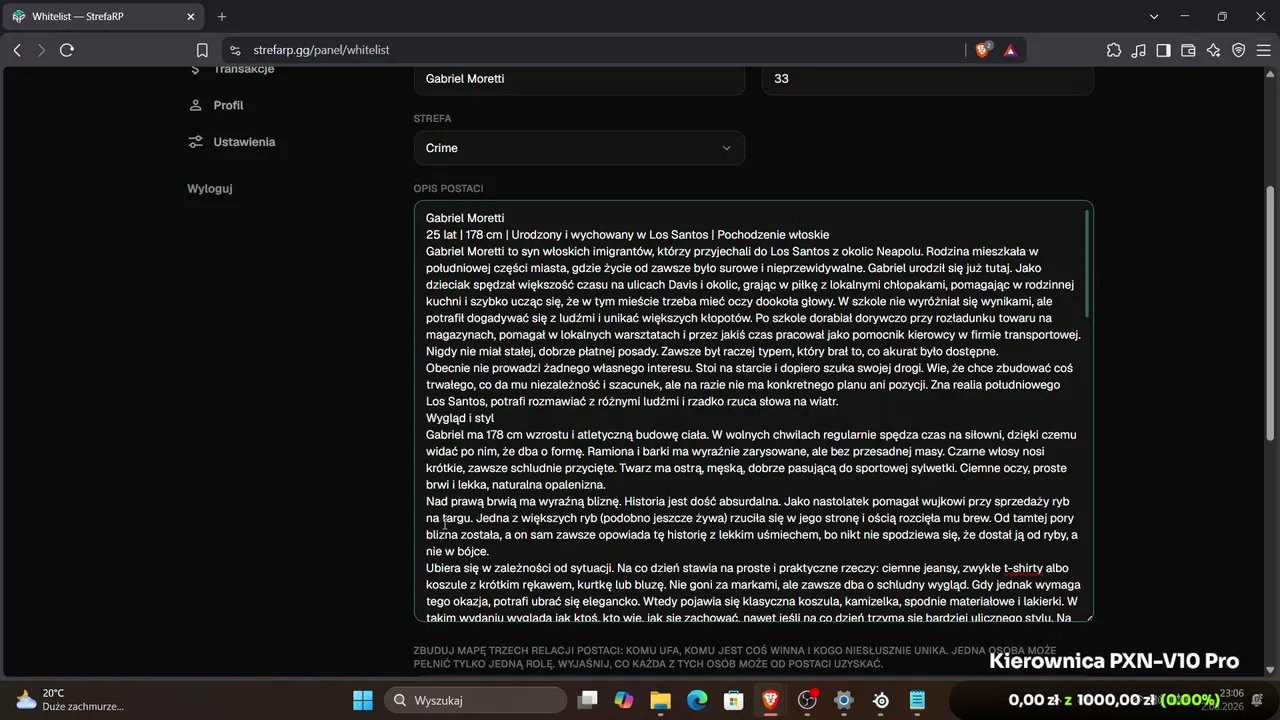This screenshot has height=720, width=1280.
Task: Open the extensions puzzle icon
Action: click(x=1114, y=50)
